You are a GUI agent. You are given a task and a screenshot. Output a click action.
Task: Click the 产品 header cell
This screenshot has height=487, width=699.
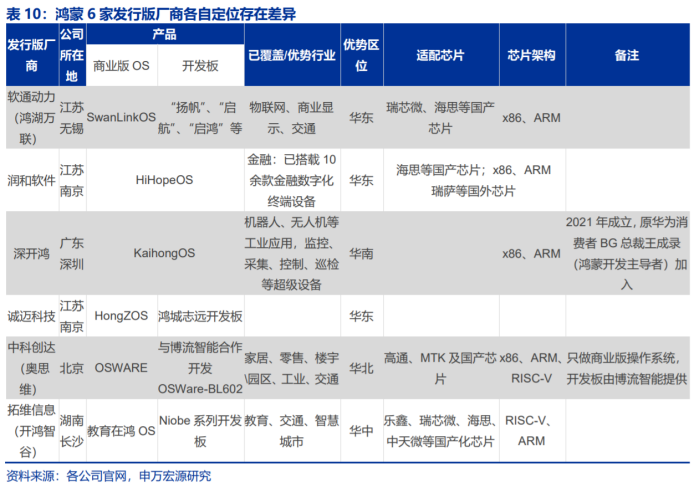click(x=165, y=34)
